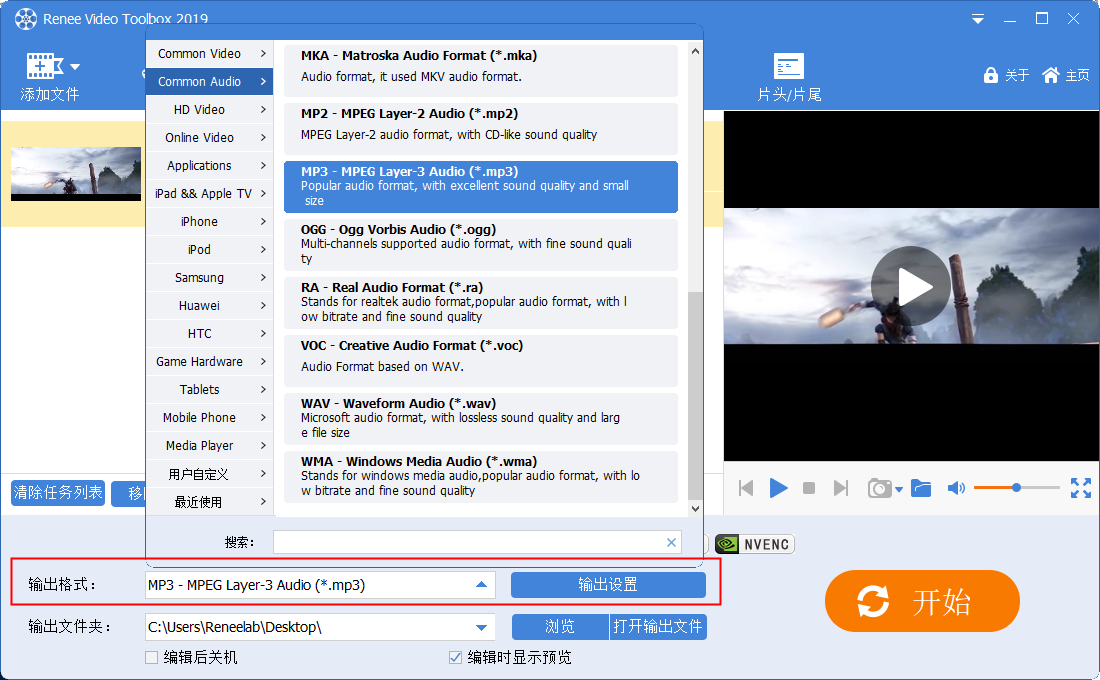
Task: Select the video thumbnail in task list
Action: [76, 173]
